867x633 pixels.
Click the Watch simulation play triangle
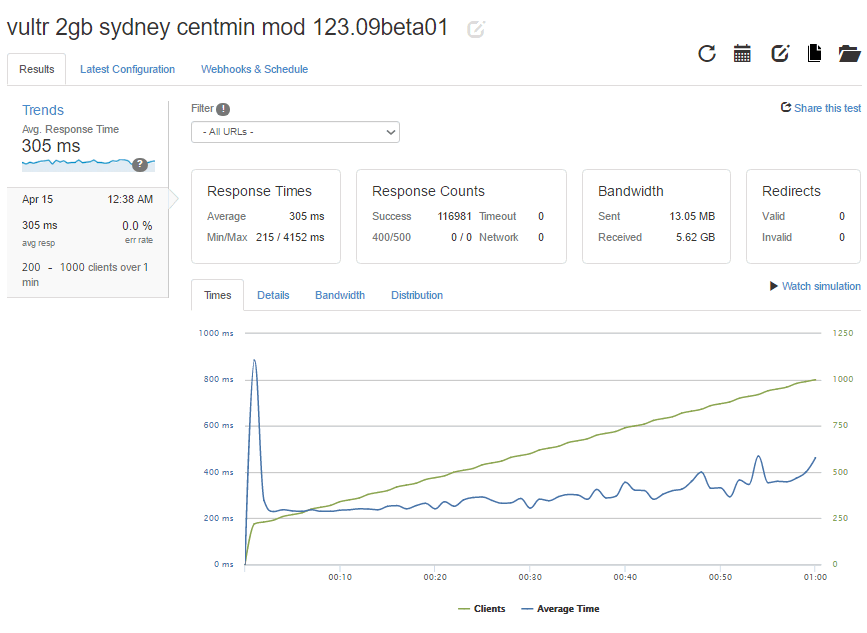(x=774, y=286)
